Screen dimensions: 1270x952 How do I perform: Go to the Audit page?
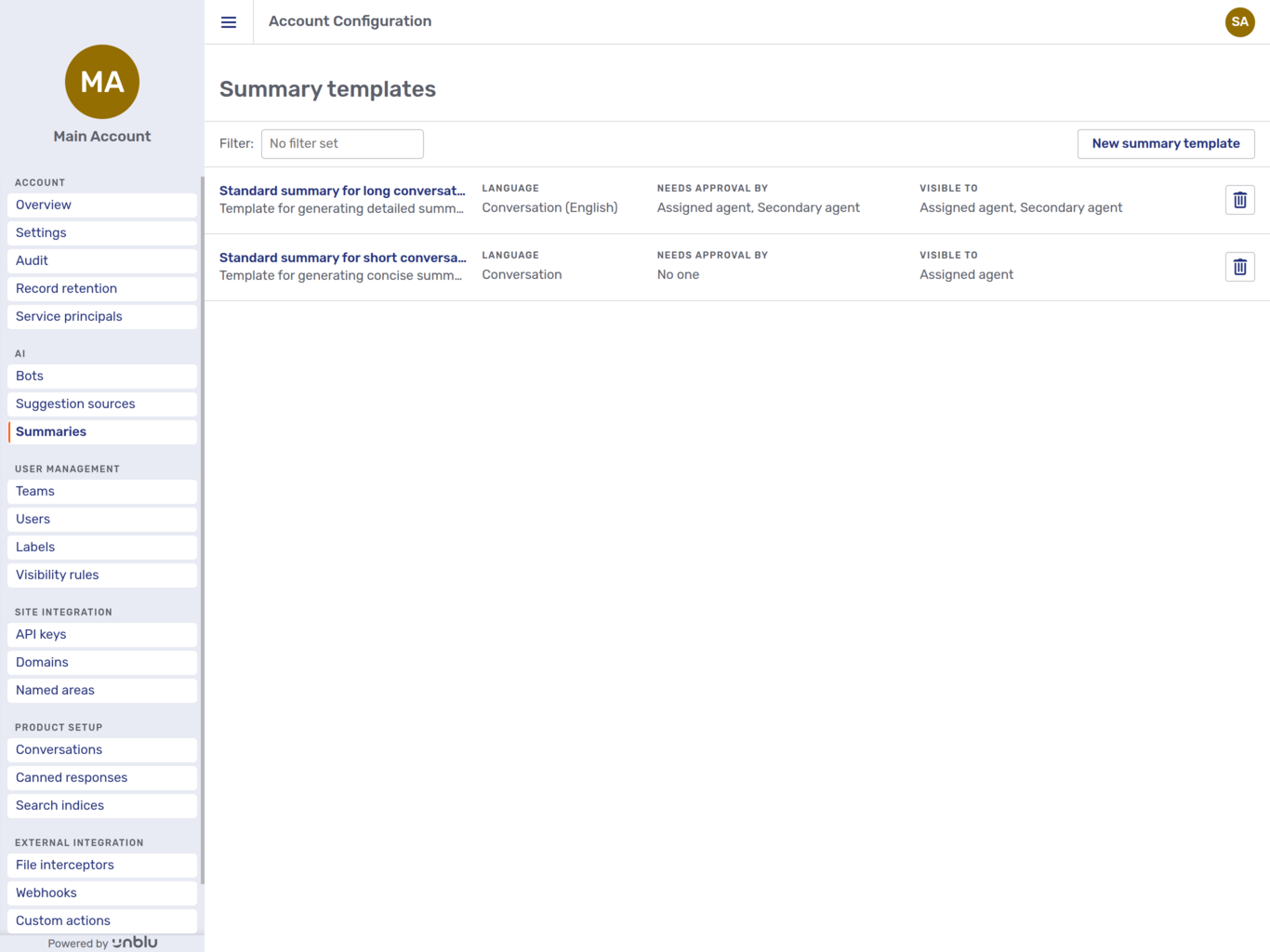[x=32, y=260]
